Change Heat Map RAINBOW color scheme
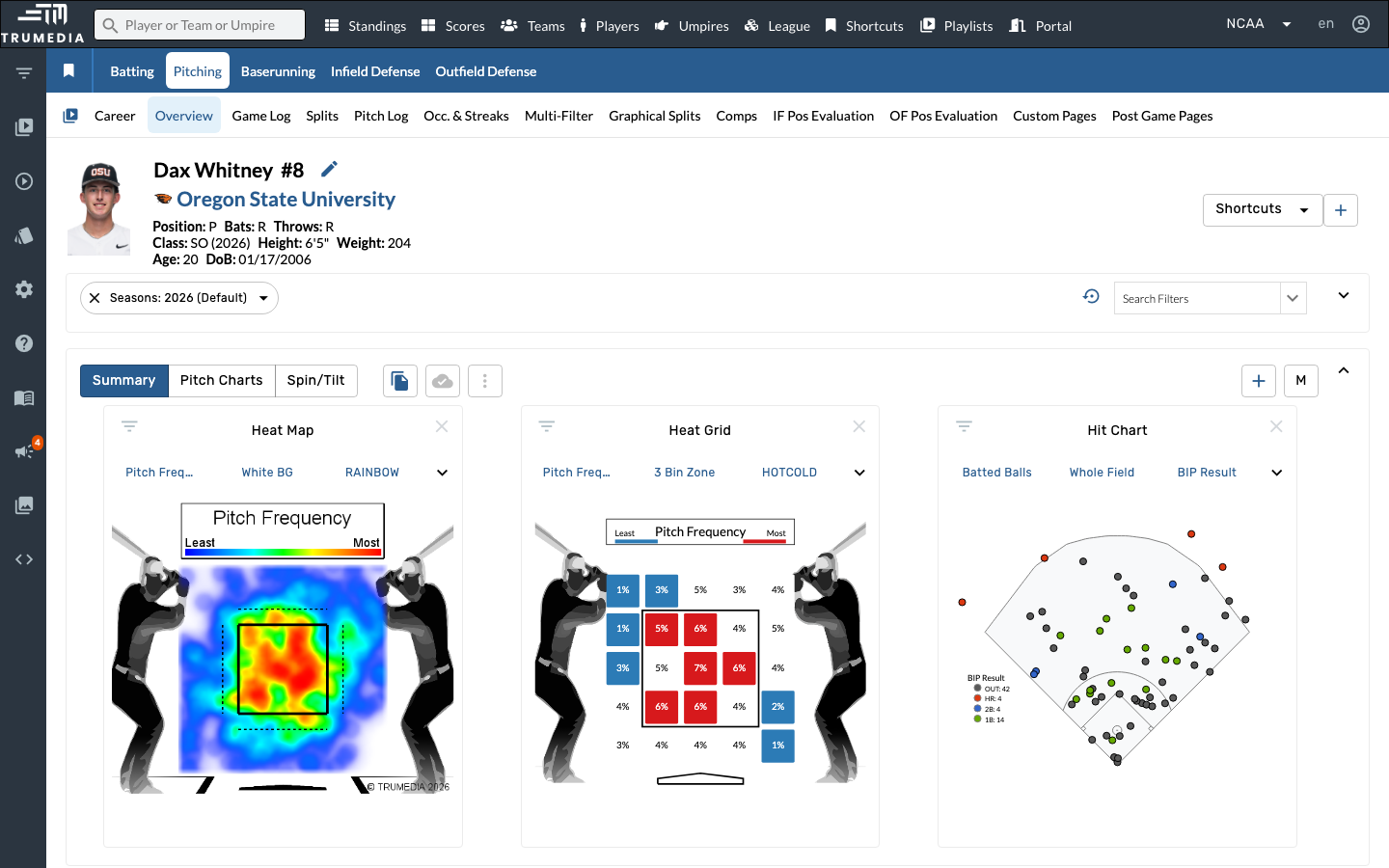Image resolution: width=1389 pixels, height=868 pixels. [372, 473]
